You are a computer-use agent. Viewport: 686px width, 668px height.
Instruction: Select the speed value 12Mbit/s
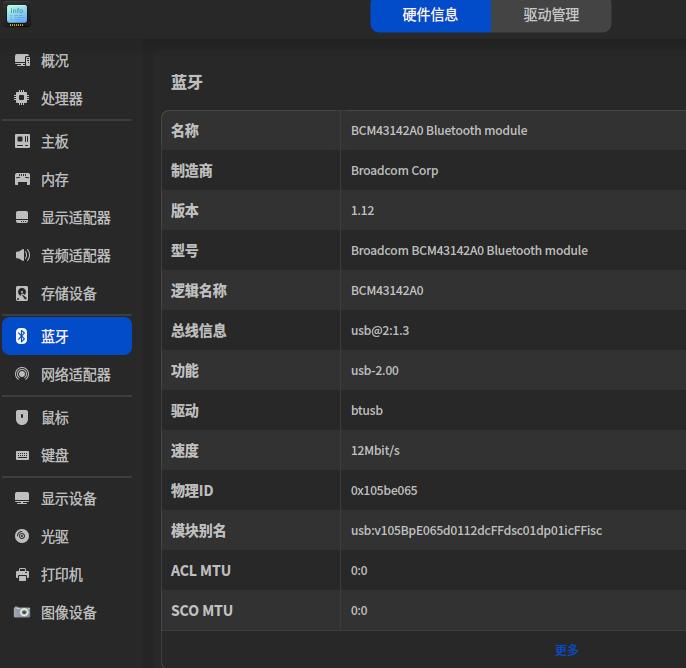[375, 451]
